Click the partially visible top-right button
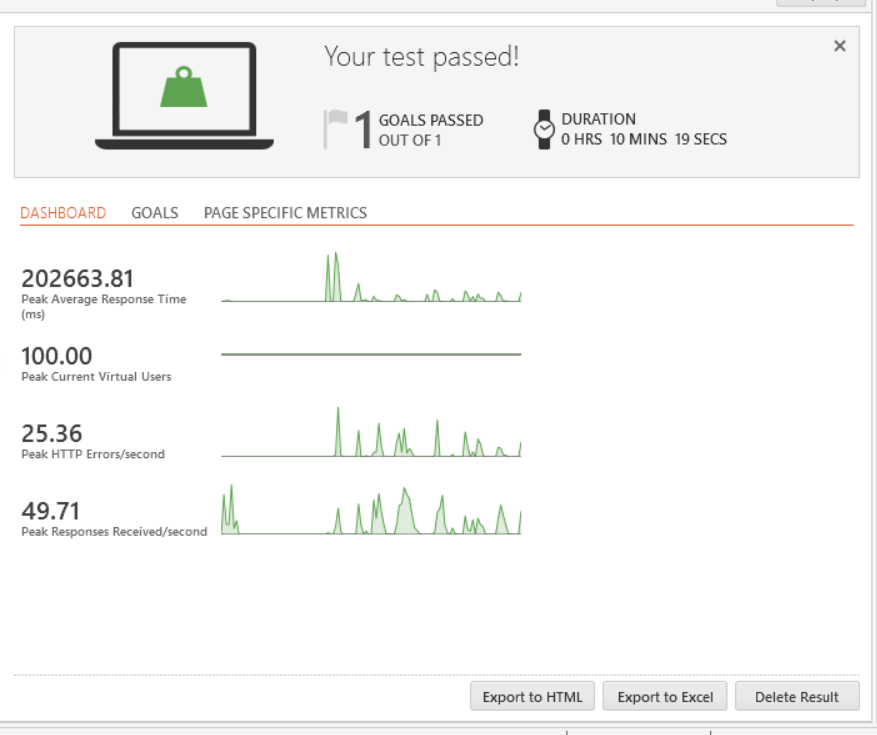 tap(820, 3)
